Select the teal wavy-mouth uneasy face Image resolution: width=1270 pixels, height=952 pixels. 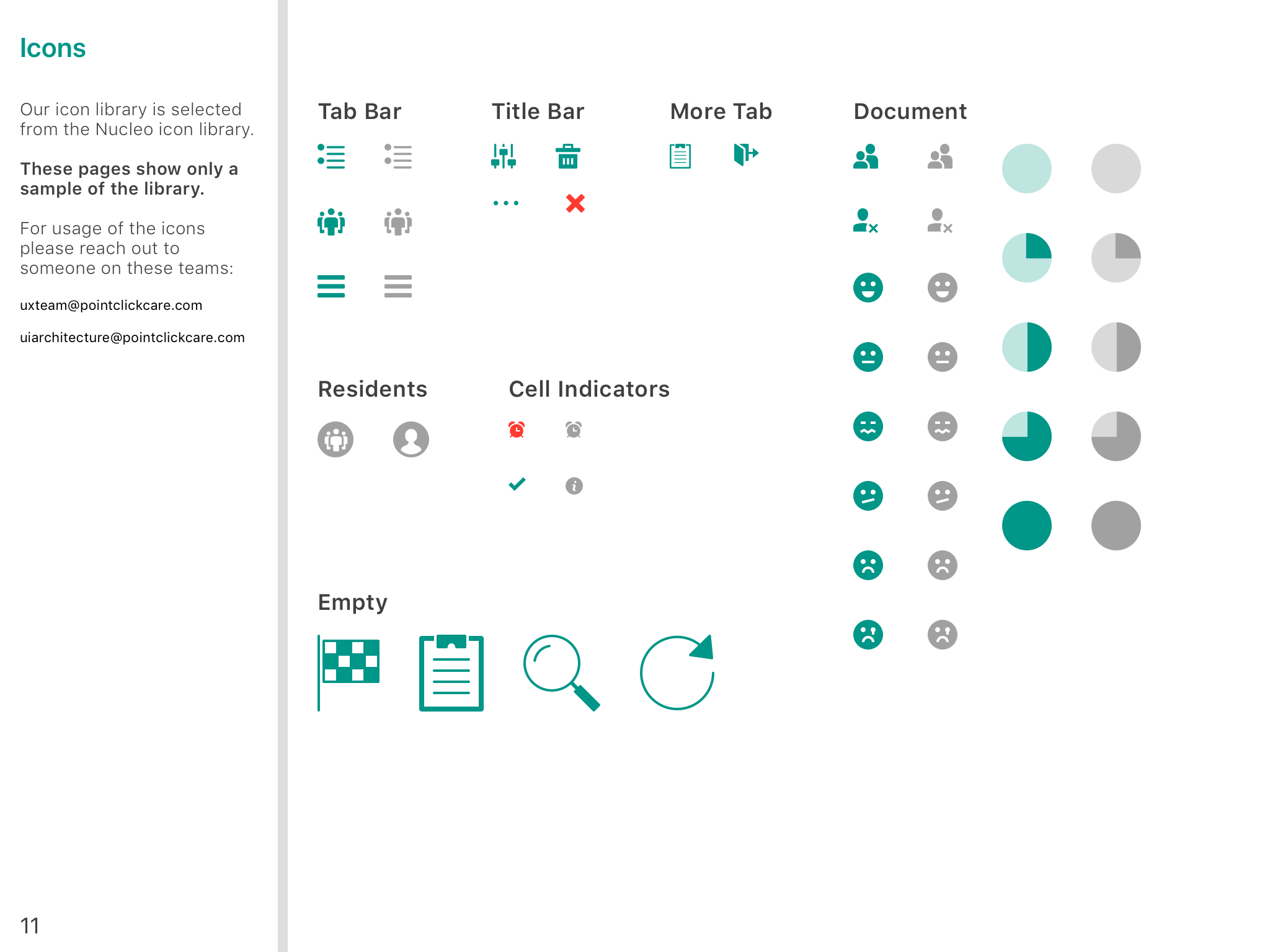pos(868,426)
